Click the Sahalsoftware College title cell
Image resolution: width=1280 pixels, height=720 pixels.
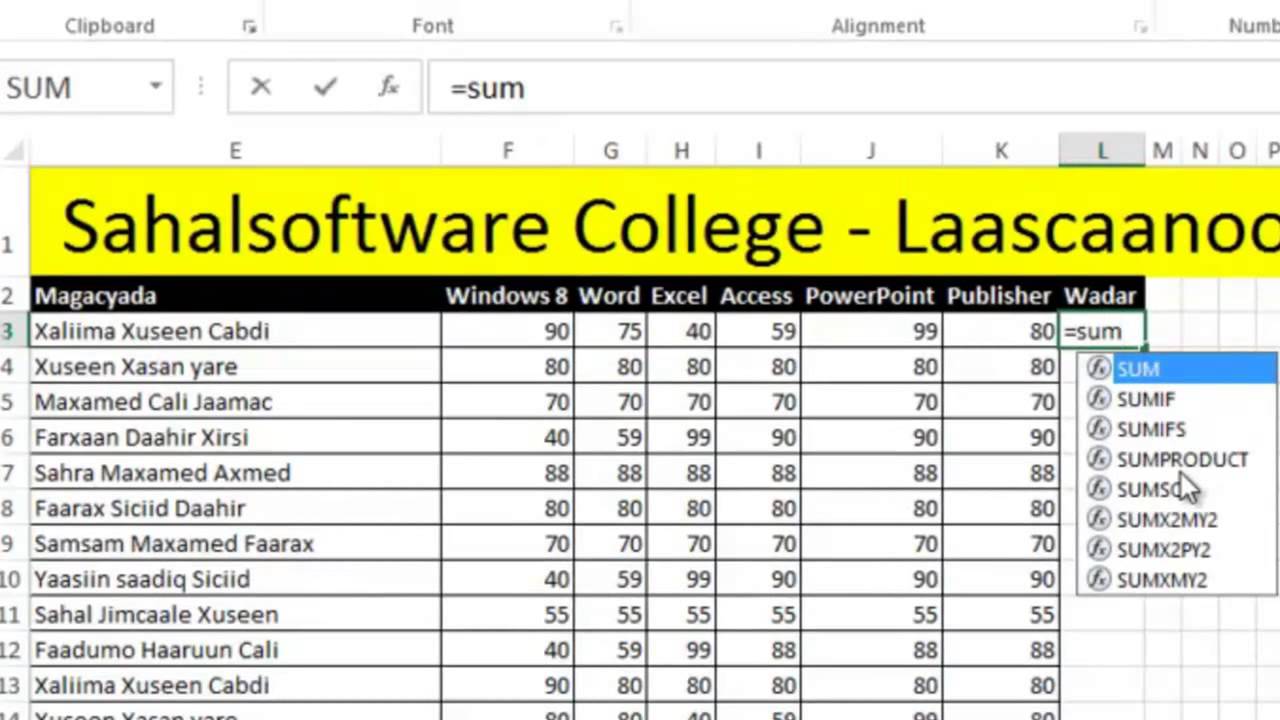(x=655, y=223)
